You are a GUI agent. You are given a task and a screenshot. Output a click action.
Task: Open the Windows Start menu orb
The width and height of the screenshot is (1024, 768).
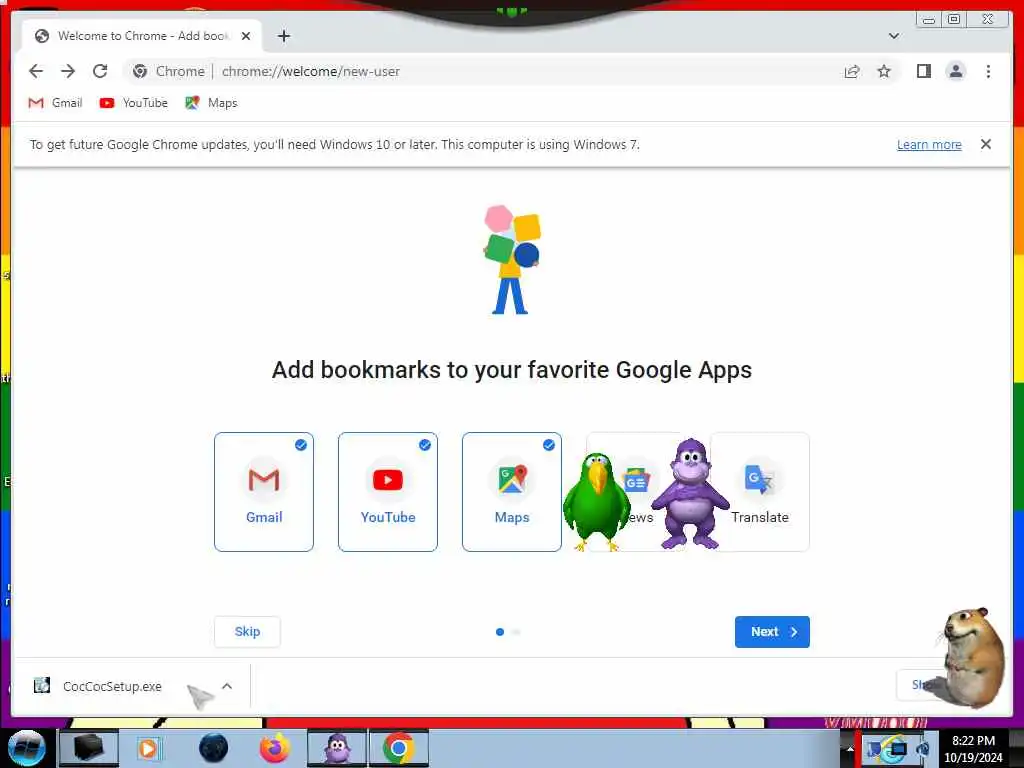pyautogui.click(x=26, y=748)
